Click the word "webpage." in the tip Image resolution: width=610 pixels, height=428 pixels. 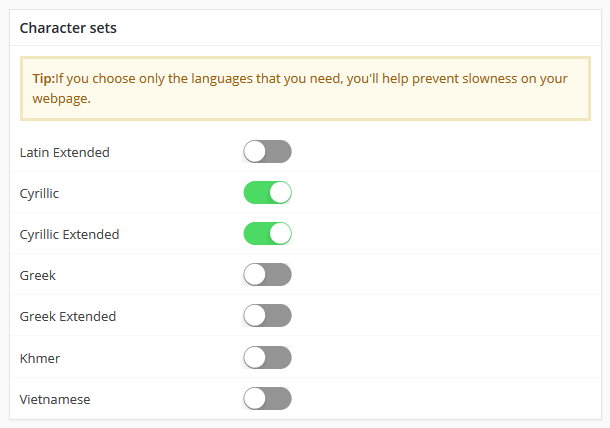[61, 98]
